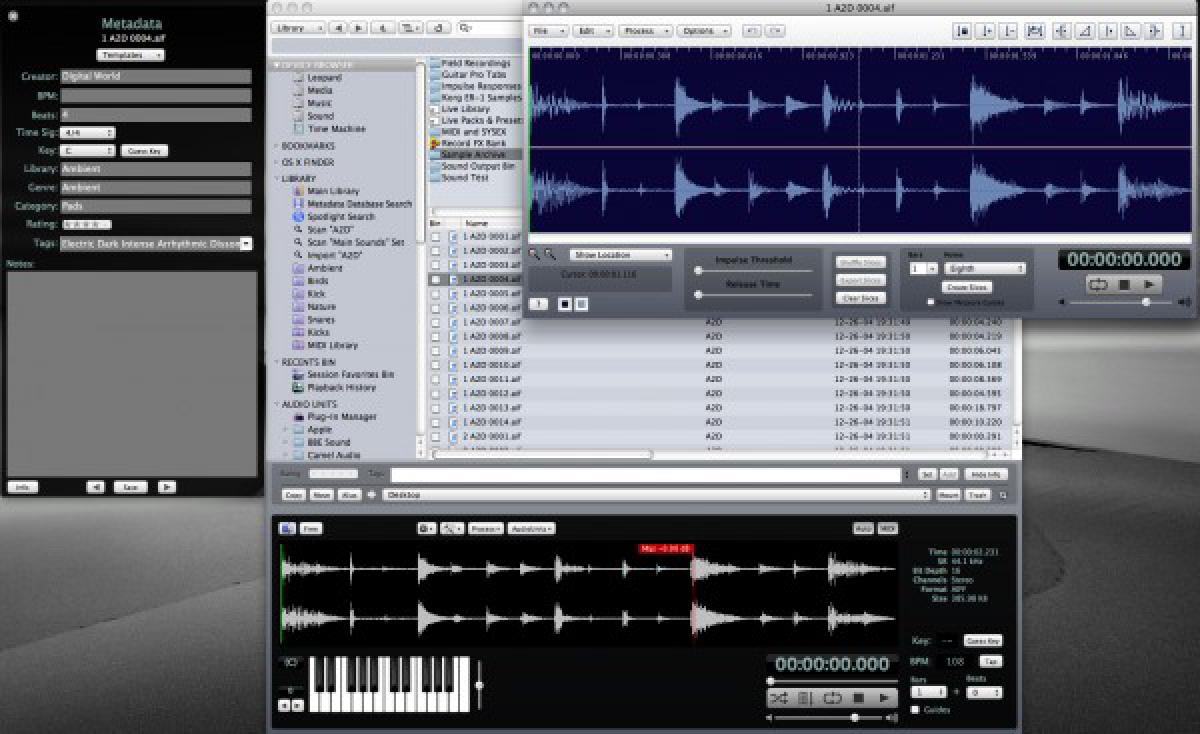Open the Show Location dropdown in editor
1200x734 pixels.
click(621, 255)
